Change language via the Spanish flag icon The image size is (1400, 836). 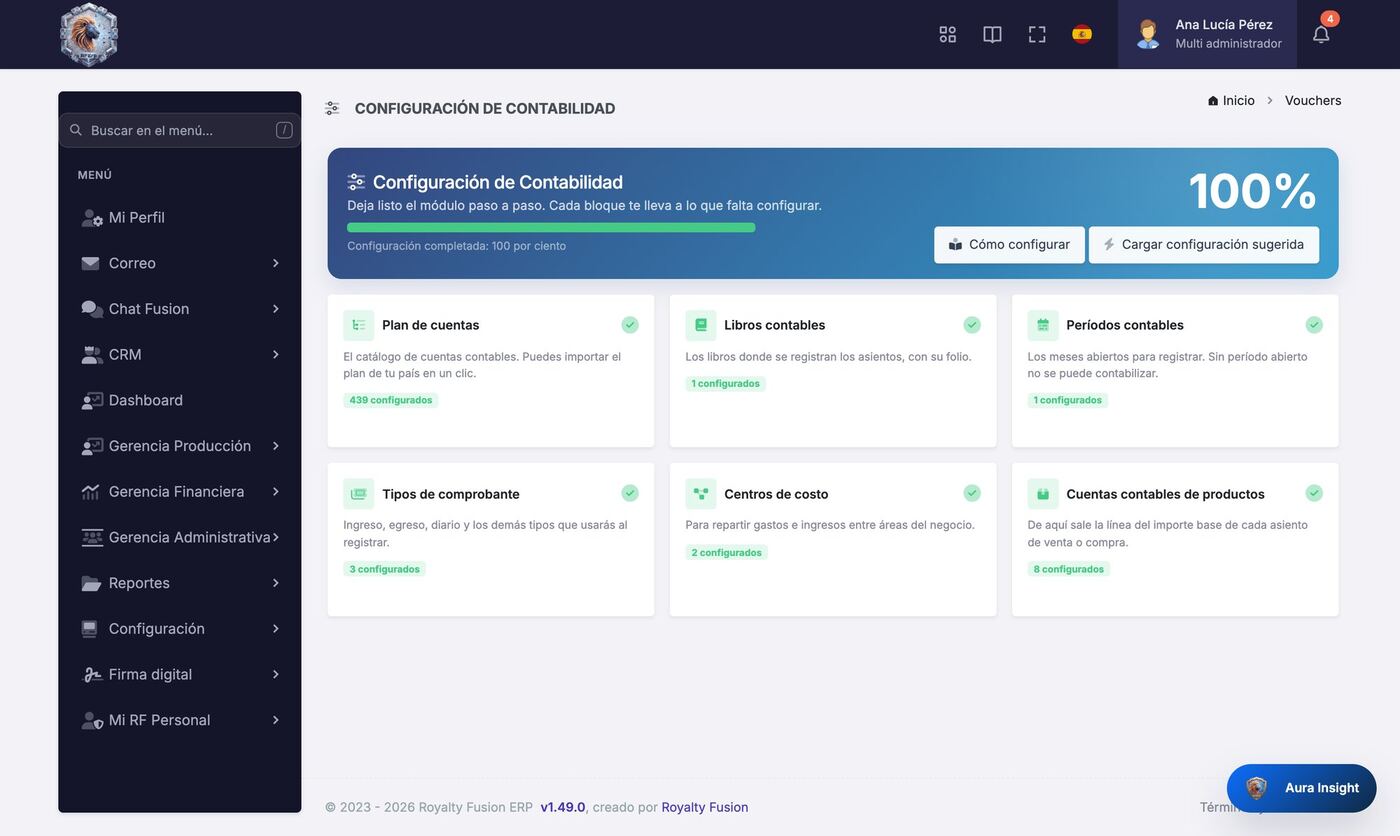tap(1082, 34)
